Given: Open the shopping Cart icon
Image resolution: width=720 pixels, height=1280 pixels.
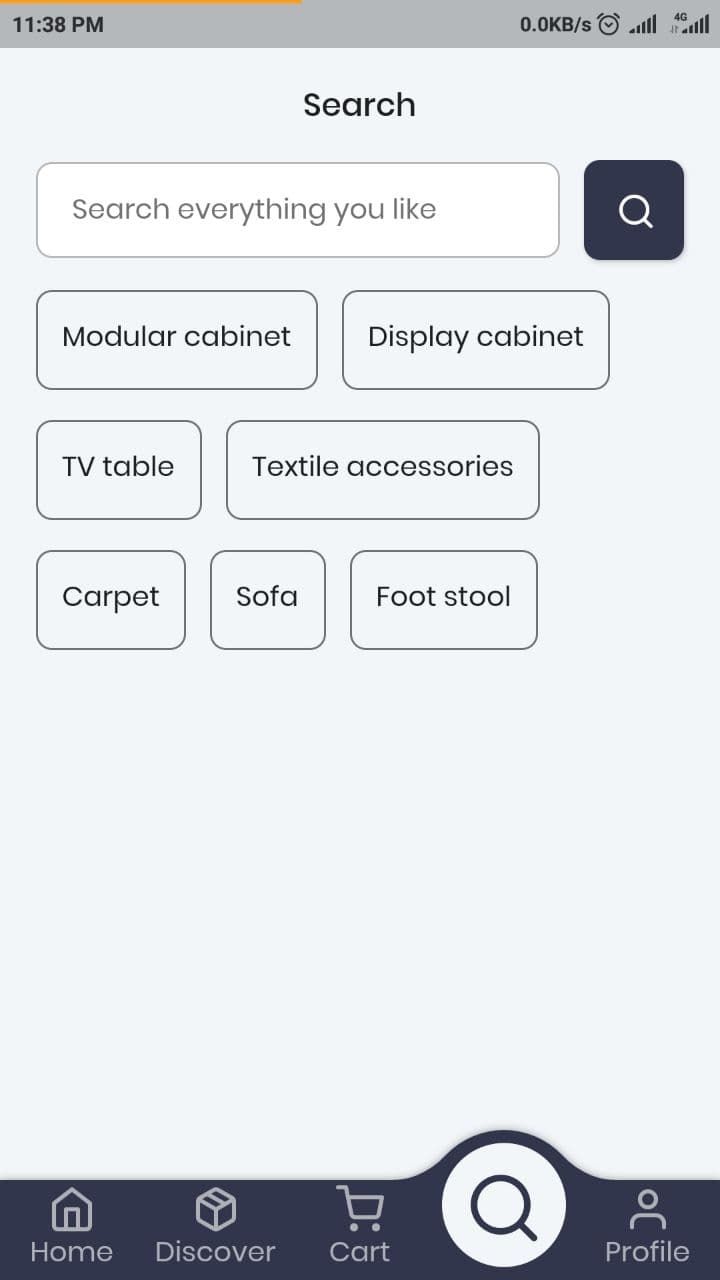Looking at the screenshot, I should pyautogui.click(x=359, y=1207).
